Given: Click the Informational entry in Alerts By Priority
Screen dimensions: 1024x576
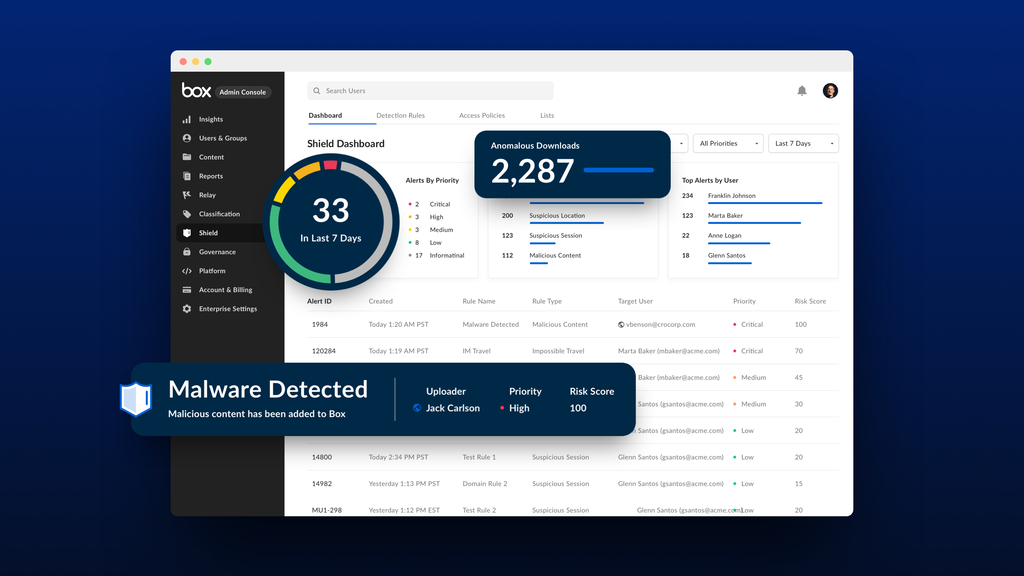Looking at the screenshot, I should tap(447, 255).
